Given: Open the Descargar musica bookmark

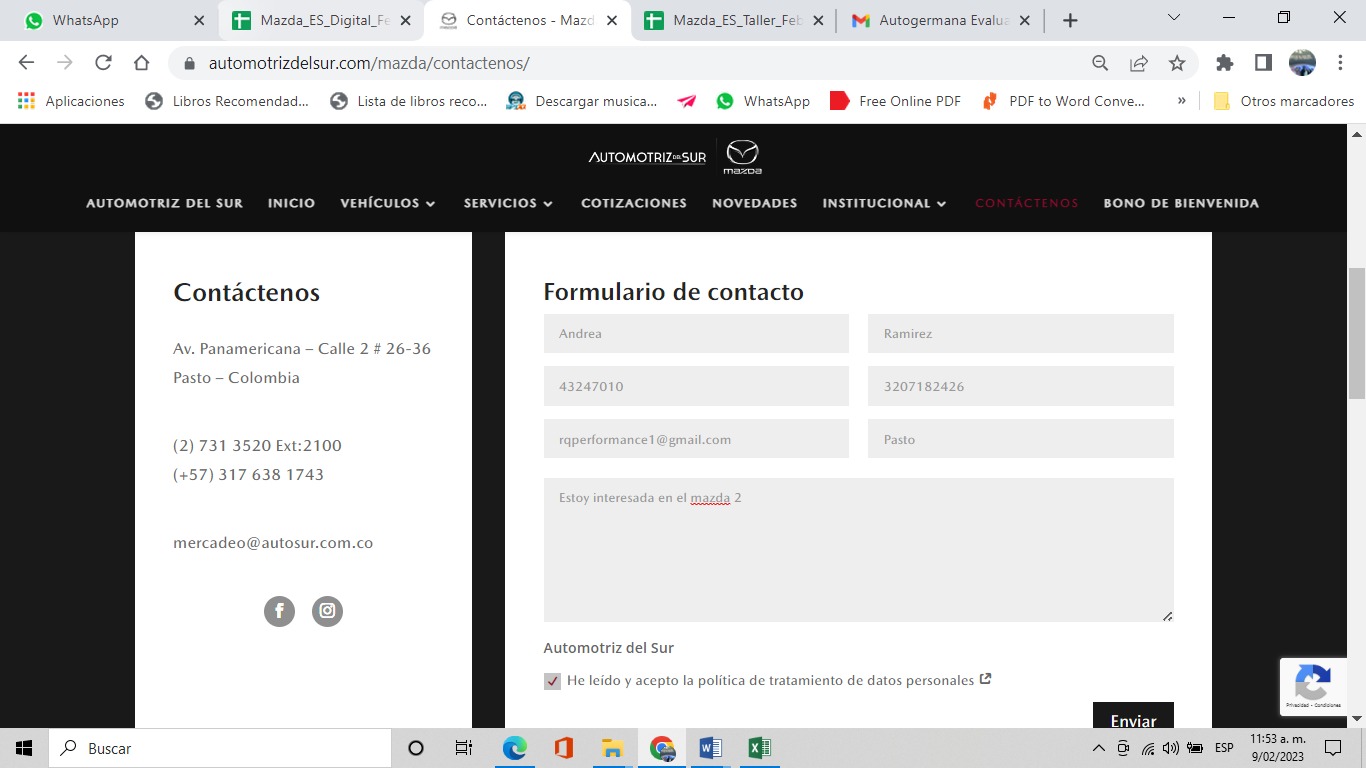Looking at the screenshot, I should point(581,101).
